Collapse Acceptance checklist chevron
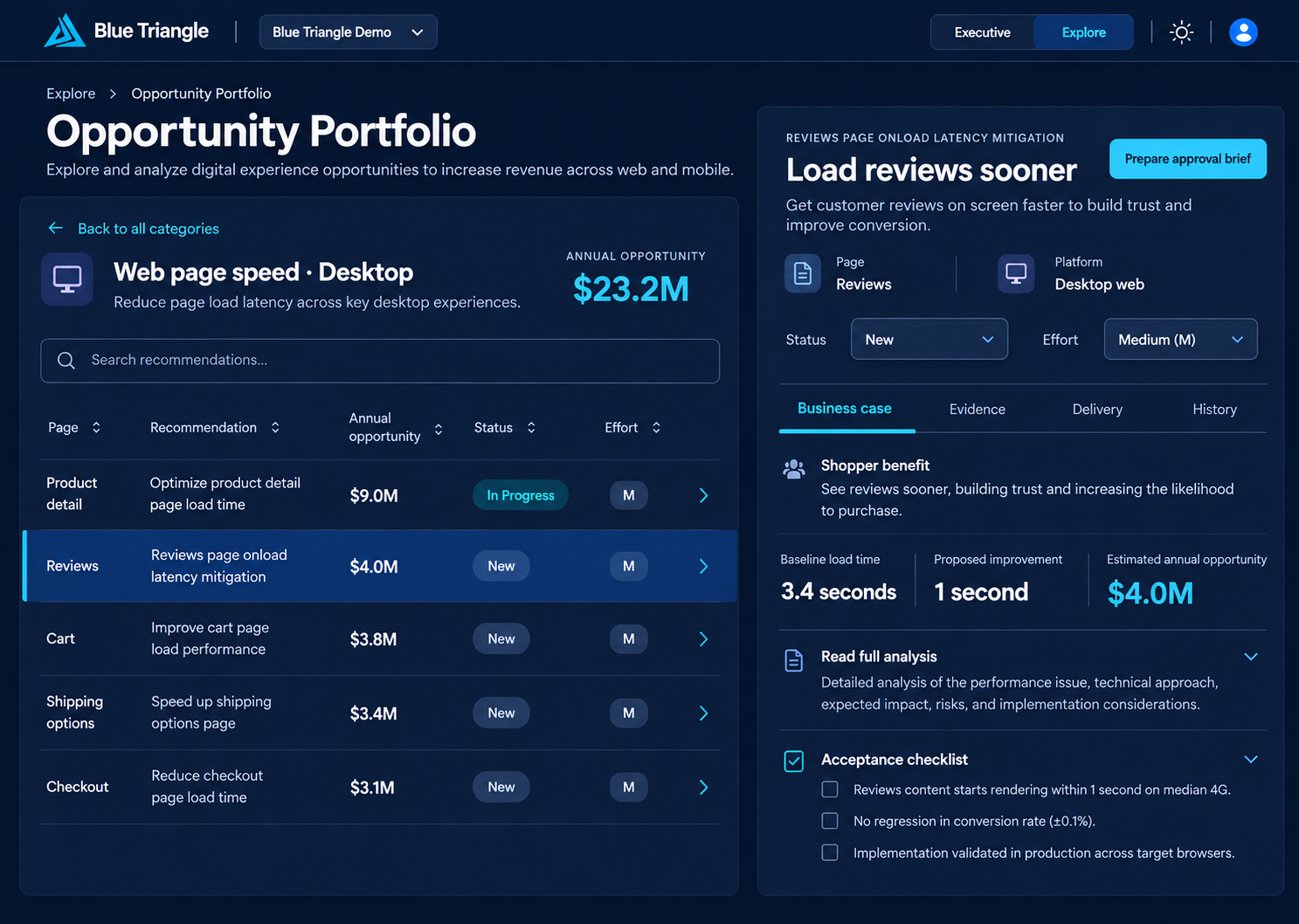Image resolution: width=1299 pixels, height=924 pixels. coord(1251,760)
